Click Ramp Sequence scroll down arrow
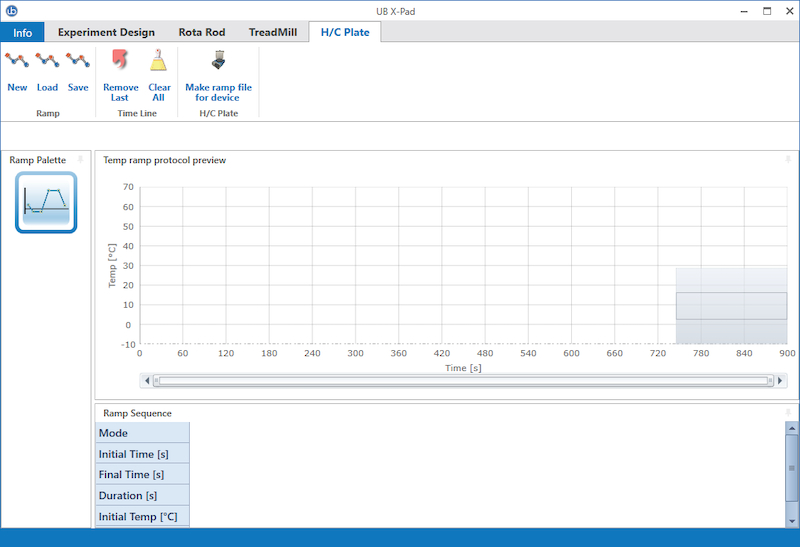 [x=791, y=521]
